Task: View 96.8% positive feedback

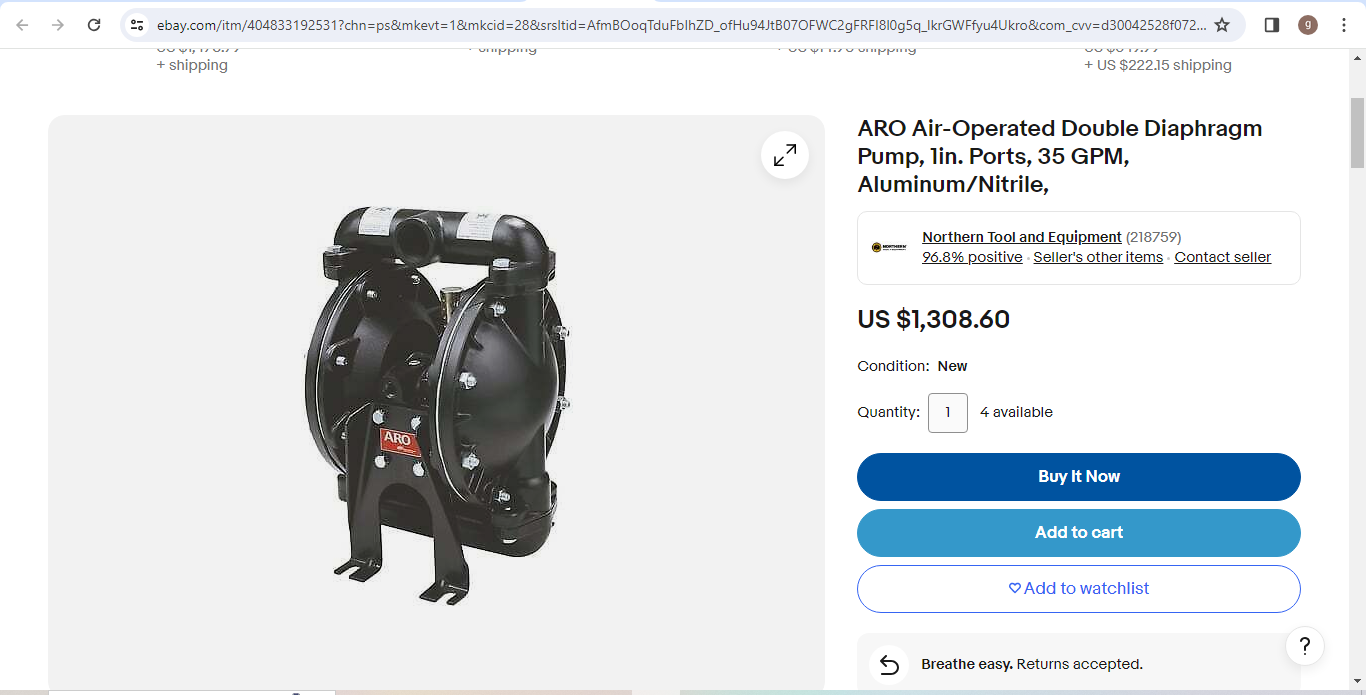Action: (972, 257)
